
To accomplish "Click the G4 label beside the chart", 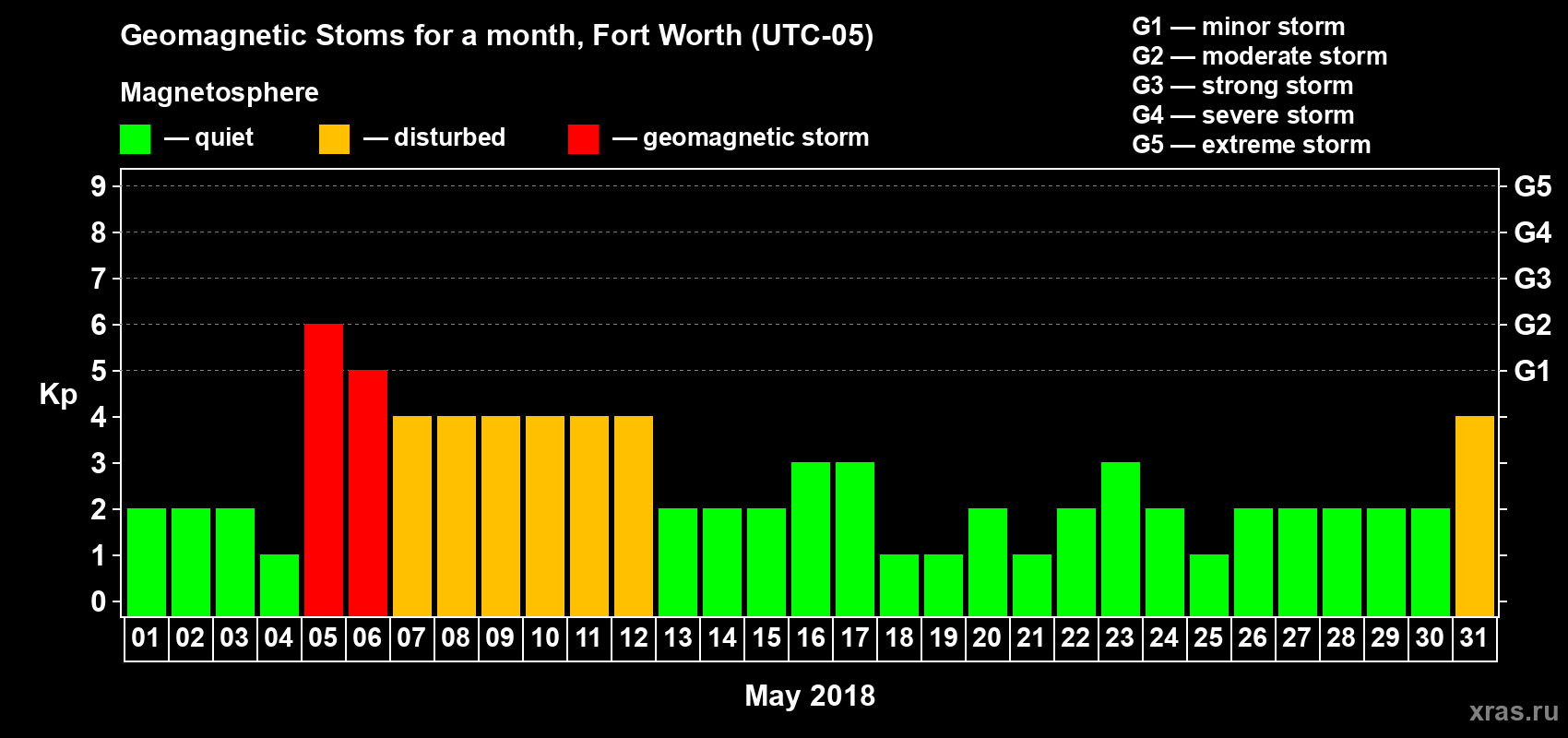I will (1533, 232).
